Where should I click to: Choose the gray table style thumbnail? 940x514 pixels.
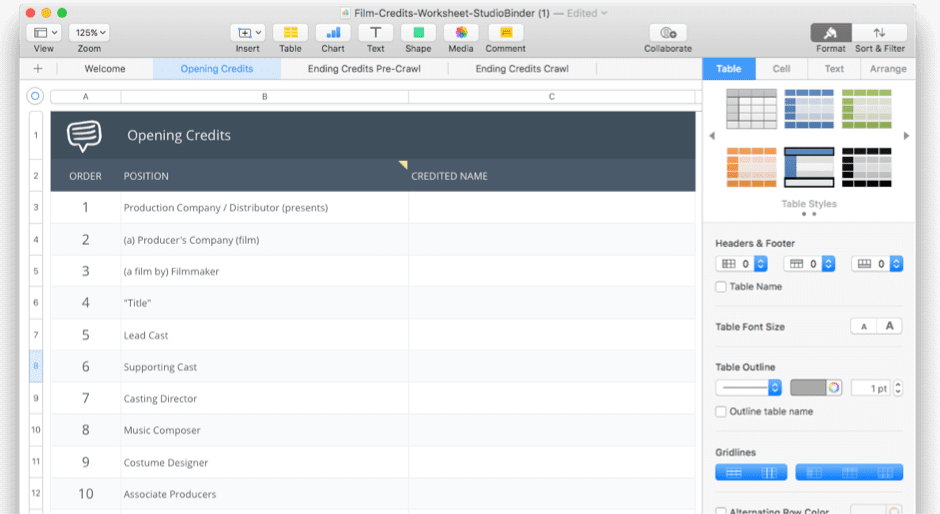coord(751,109)
